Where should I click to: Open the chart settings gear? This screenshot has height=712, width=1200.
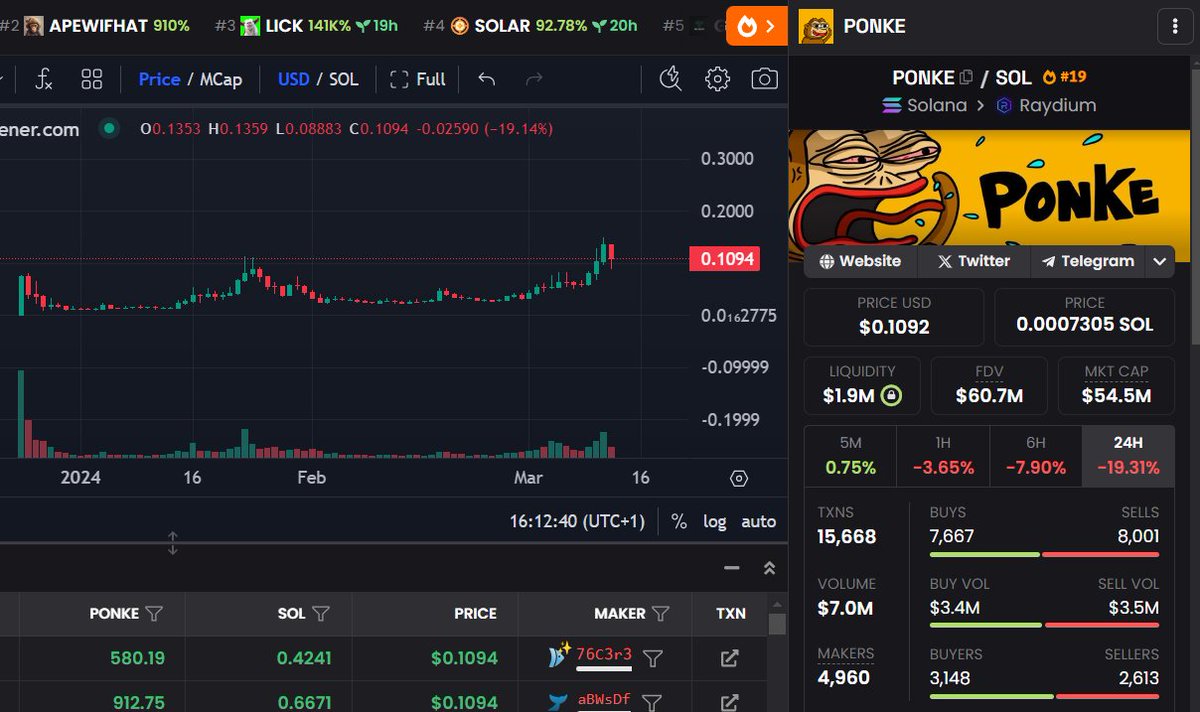point(716,78)
